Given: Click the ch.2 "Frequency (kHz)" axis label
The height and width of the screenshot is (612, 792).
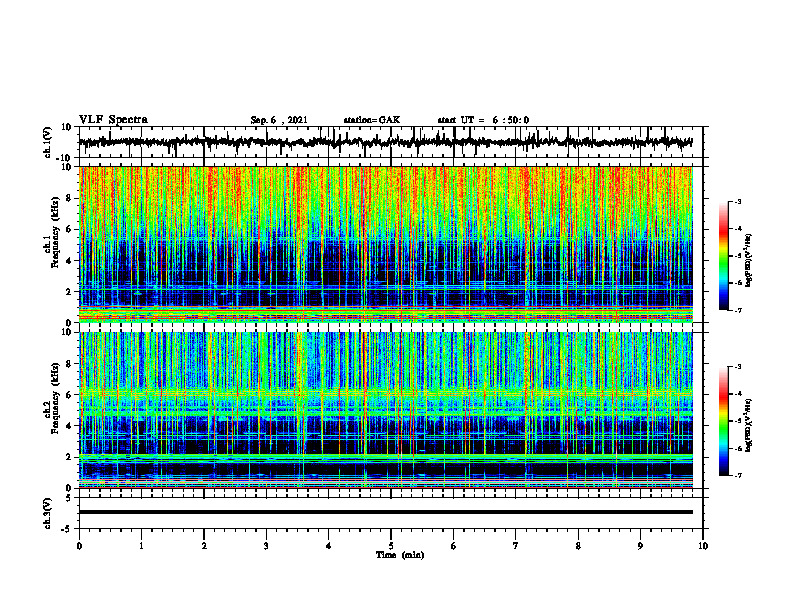Looking at the screenshot, I should pos(55,398).
